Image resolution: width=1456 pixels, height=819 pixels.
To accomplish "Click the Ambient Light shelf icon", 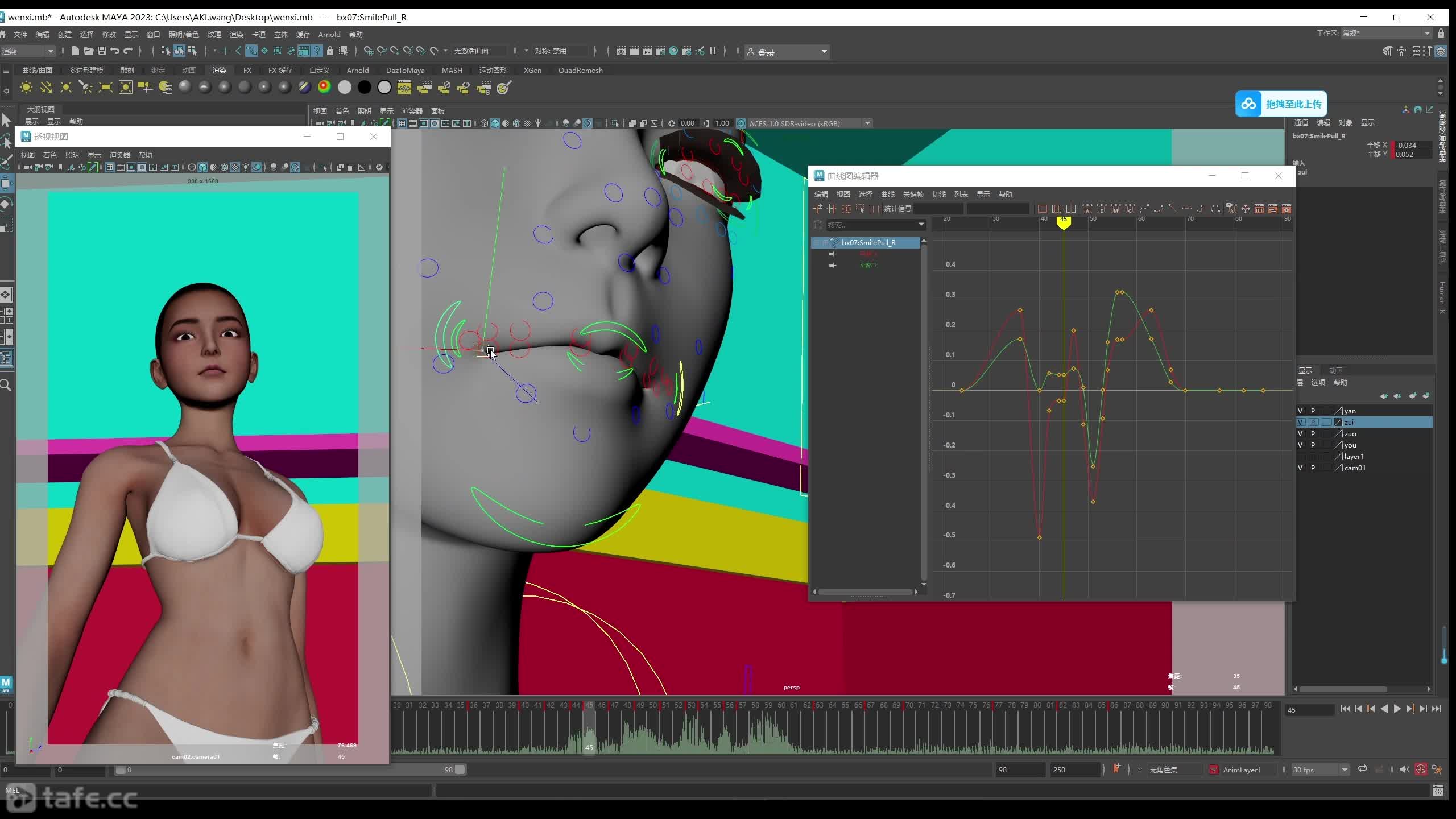I will click(26, 87).
